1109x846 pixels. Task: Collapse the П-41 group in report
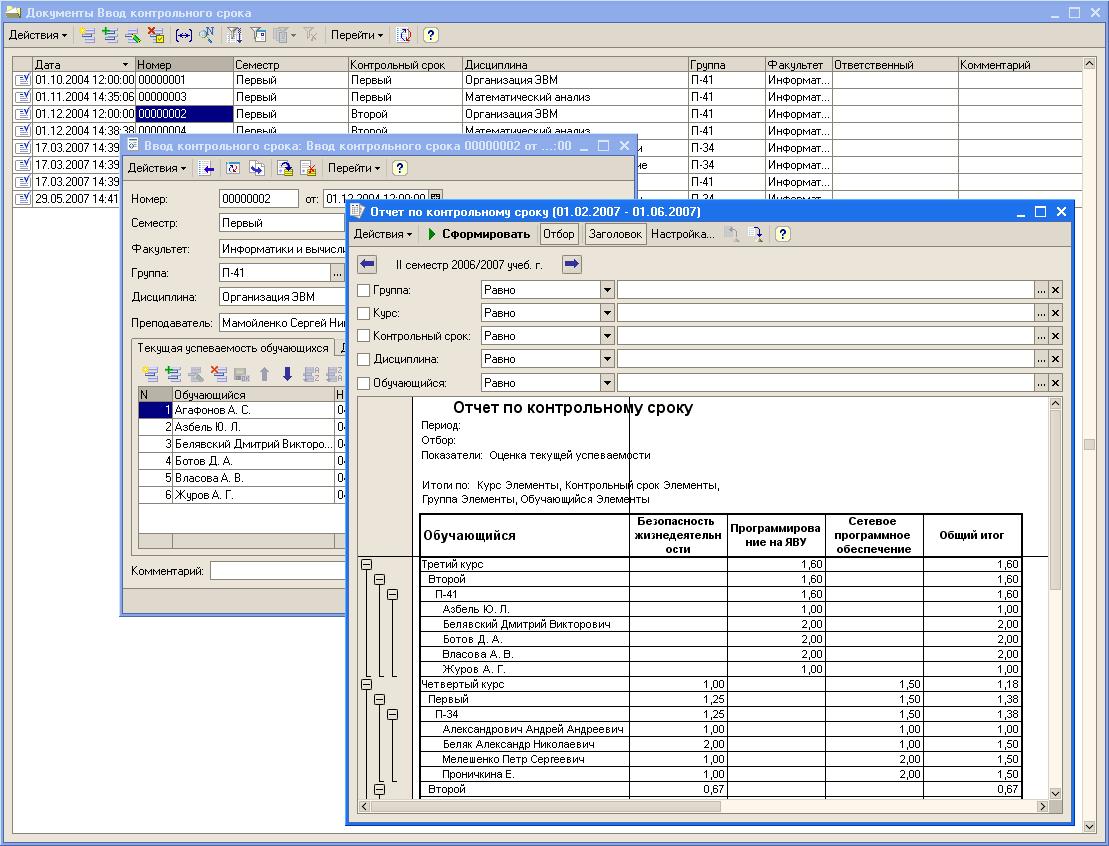click(x=393, y=594)
